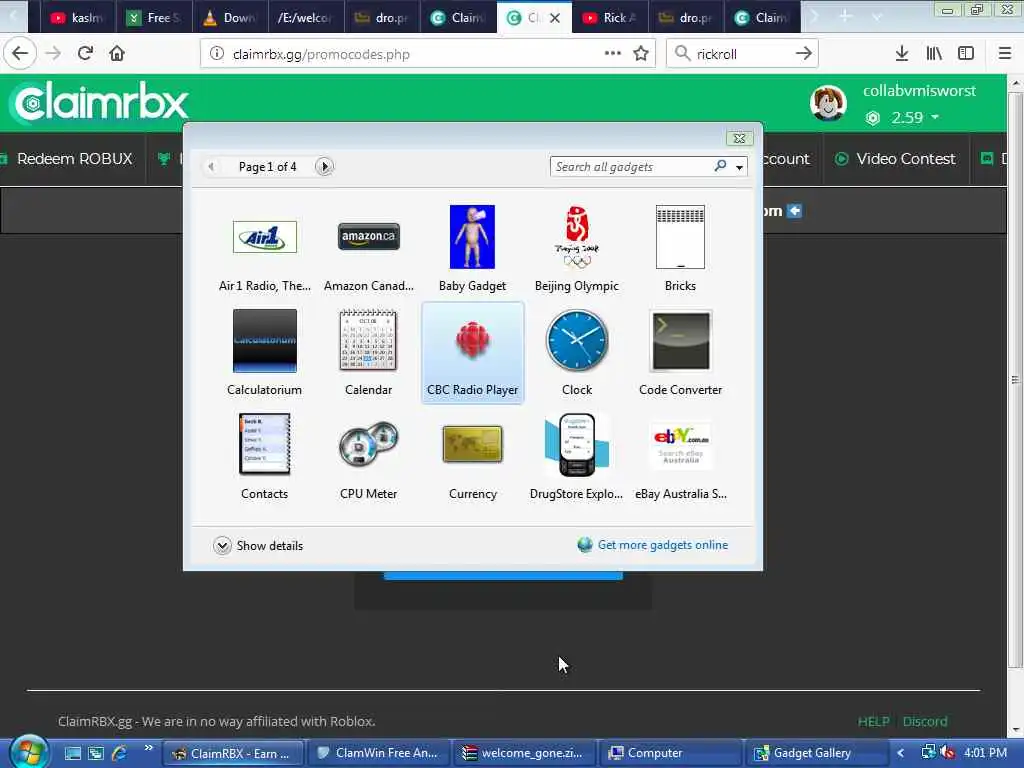Image resolution: width=1024 pixels, height=768 pixels.
Task: Open page actions three-dot menu
Action: click(613, 53)
